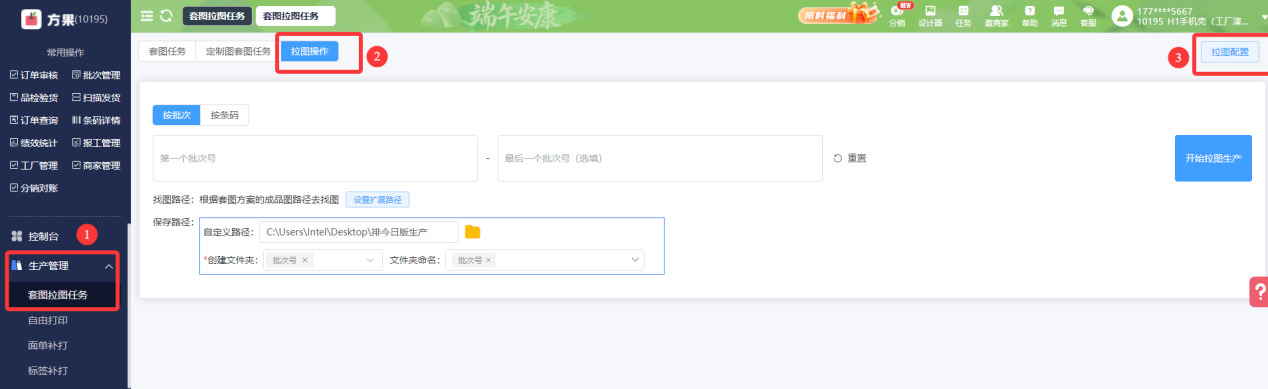Open 标签补打 in sidebar menu
Image resolution: width=1268 pixels, height=389 pixels.
pyautogui.click(x=48, y=370)
